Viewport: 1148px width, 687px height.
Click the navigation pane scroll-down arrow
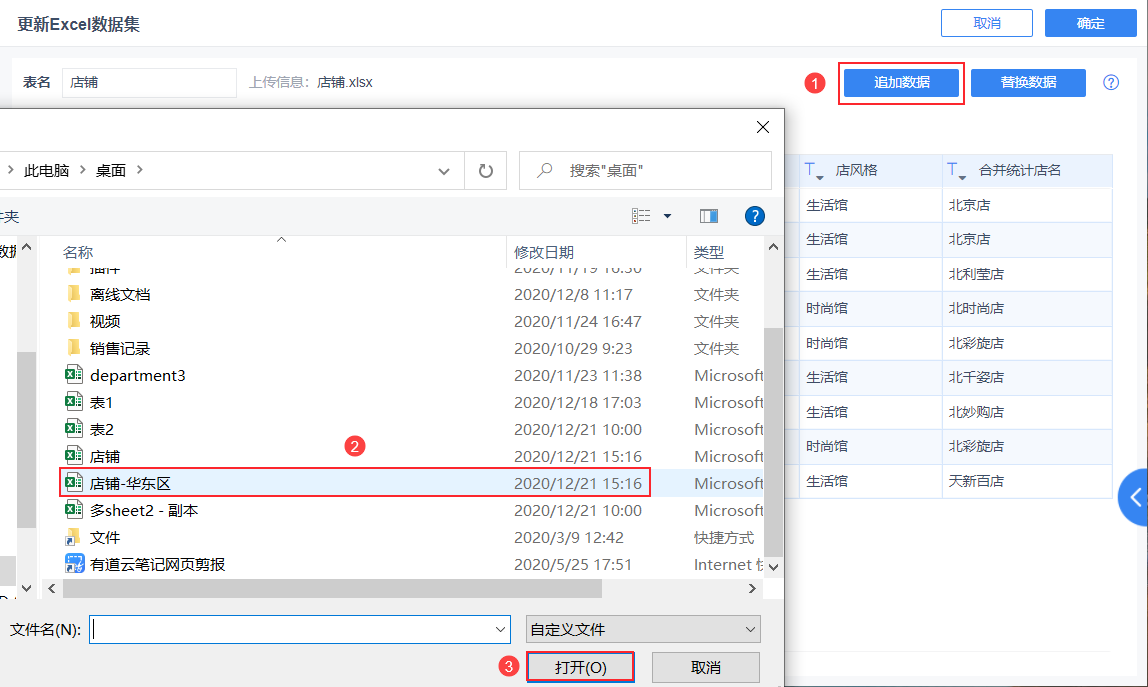[26, 588]
